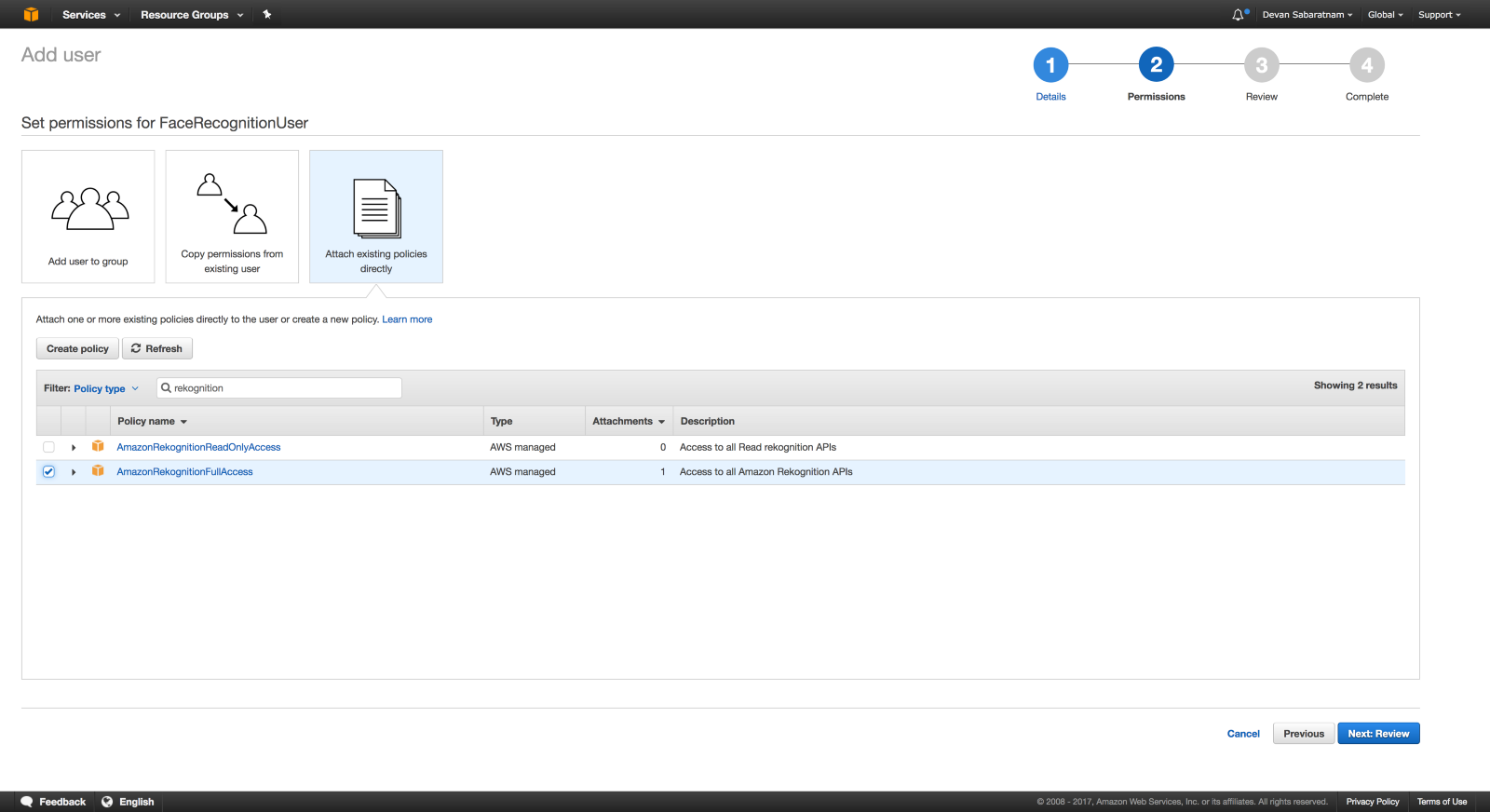Expand the AmazonRekognitionFullAccess policy row arrow
Viewport: 1490px width, 812px height.
[x=74, y=472]
